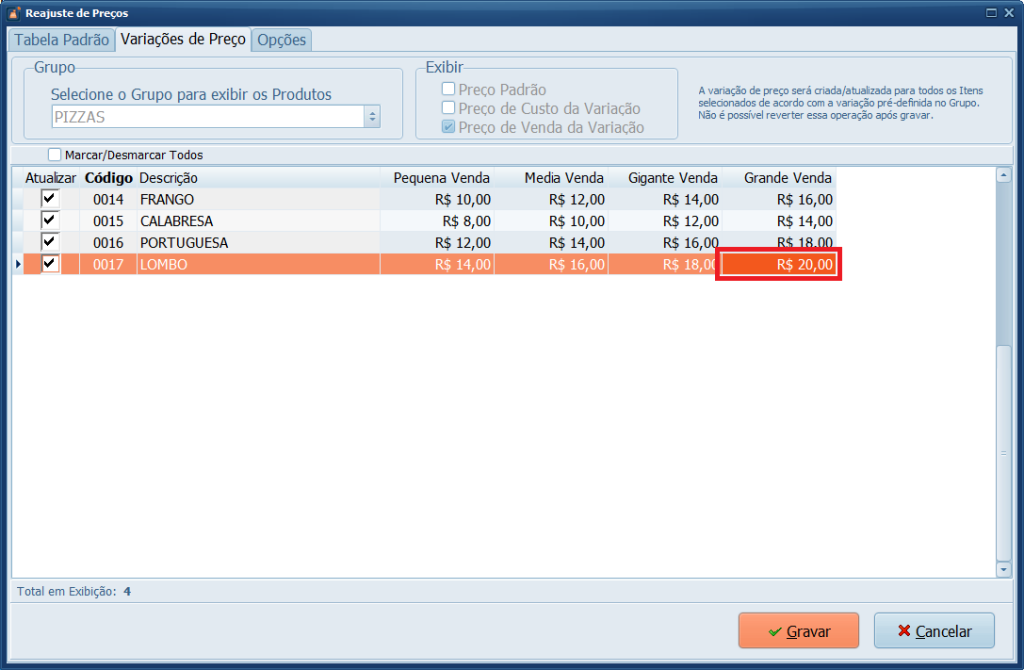Uncheck the Atualizar box for LOMBO

click(x=49, y=264)
